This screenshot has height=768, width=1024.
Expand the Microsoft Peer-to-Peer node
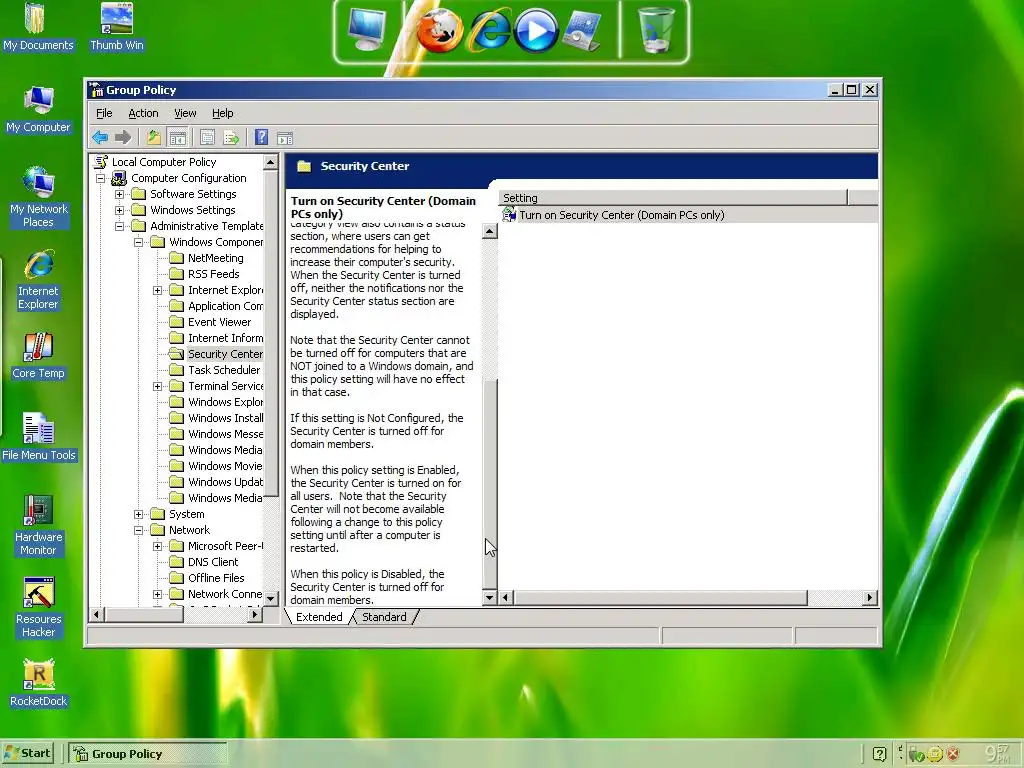[x=157, y=546]
